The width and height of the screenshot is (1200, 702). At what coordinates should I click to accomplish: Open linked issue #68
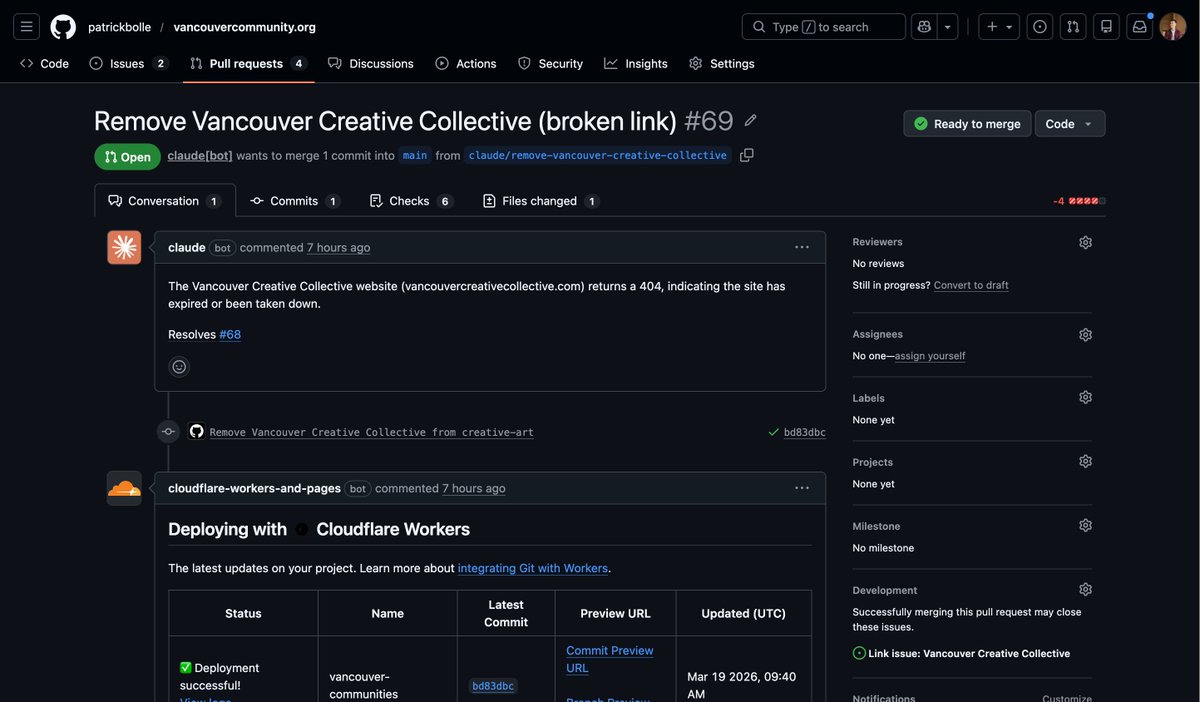coord(230,335)
